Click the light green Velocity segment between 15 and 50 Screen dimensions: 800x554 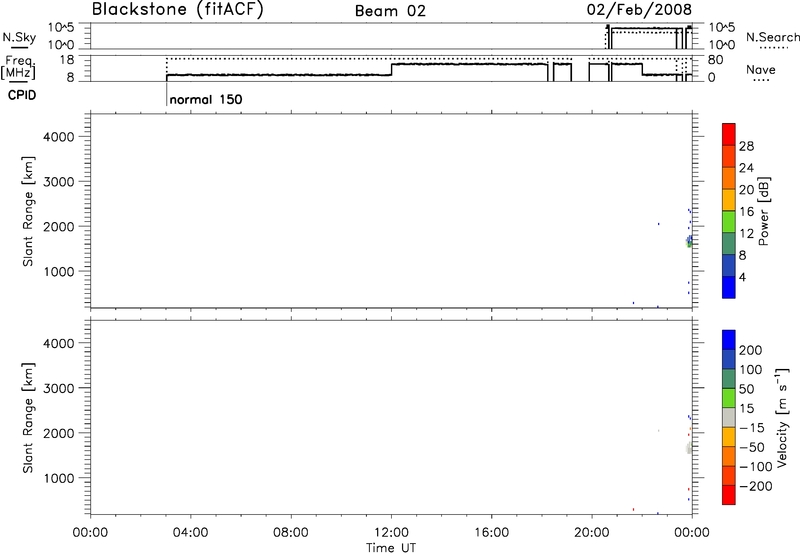click(x=729, y=398)
